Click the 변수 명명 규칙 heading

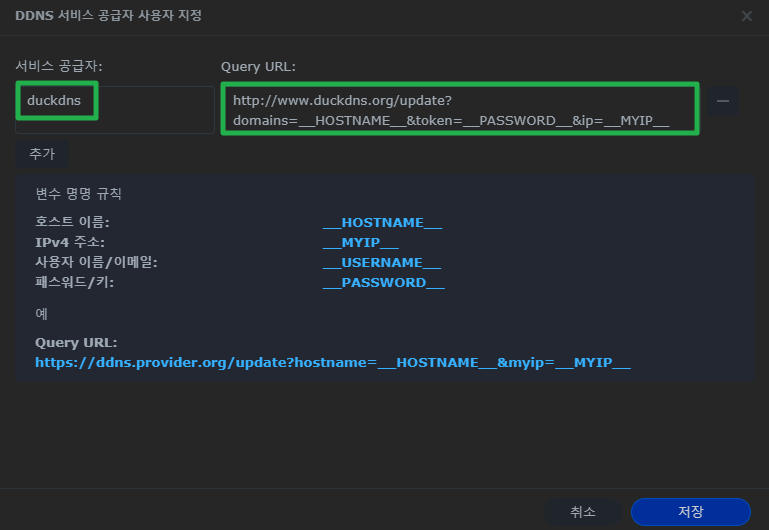pyautogui.click(x=78, y=193)
